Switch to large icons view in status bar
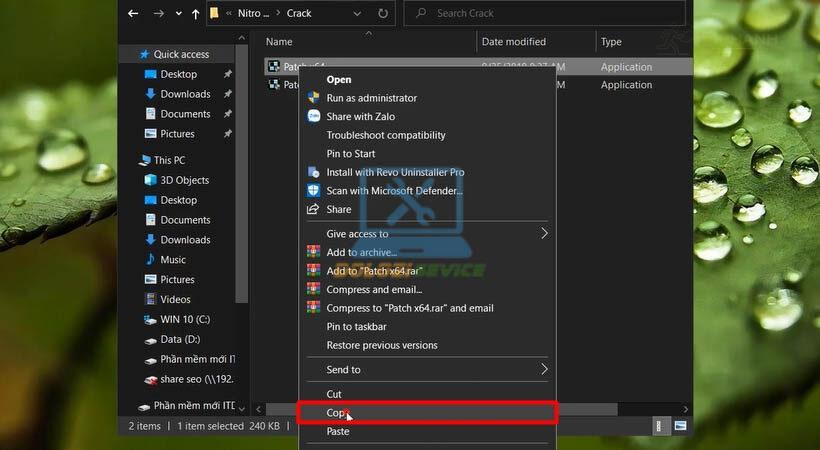 pos(680,426)
